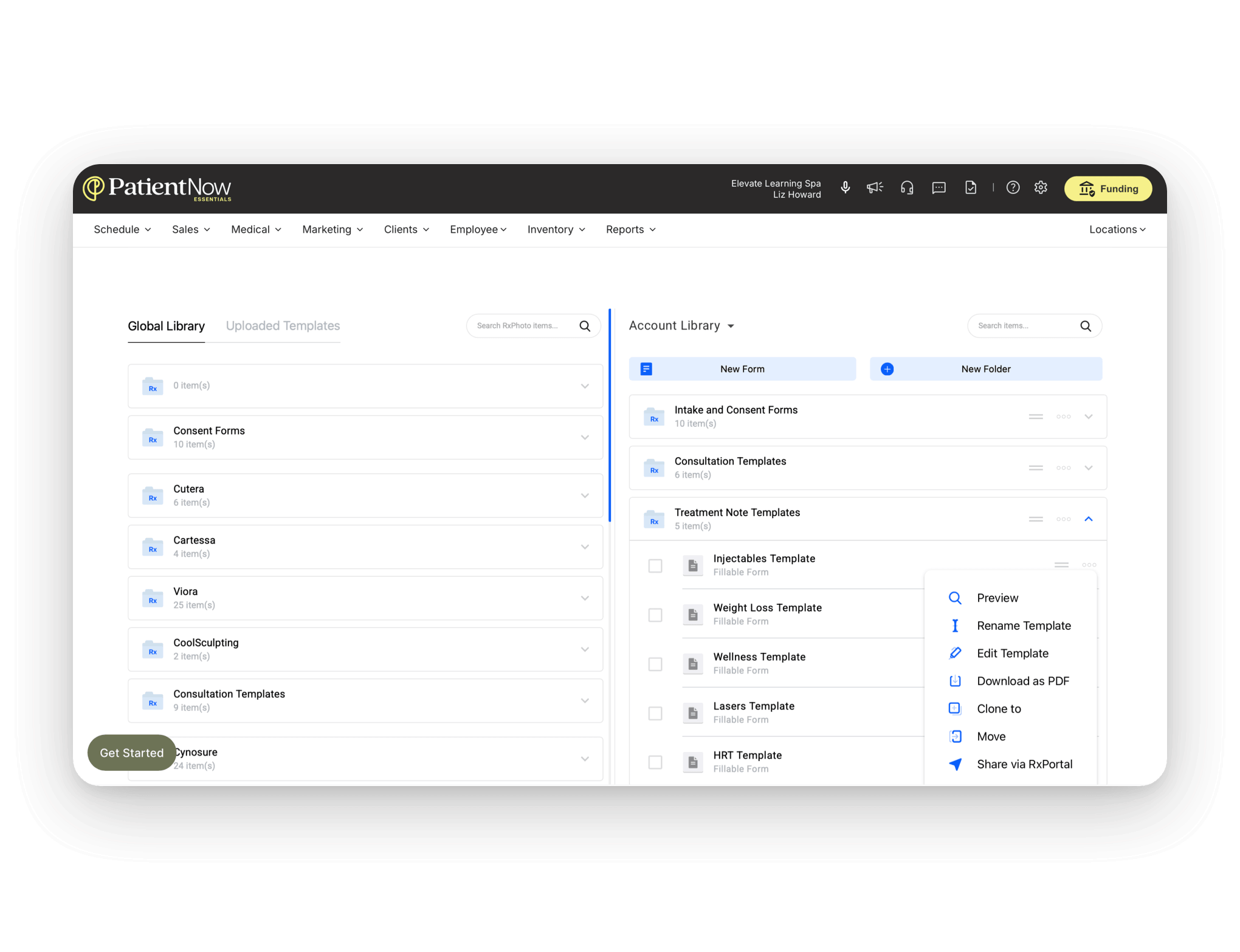Open the help question mark icon
The image size is (1240, 952).
click(x=1013, y=188)
